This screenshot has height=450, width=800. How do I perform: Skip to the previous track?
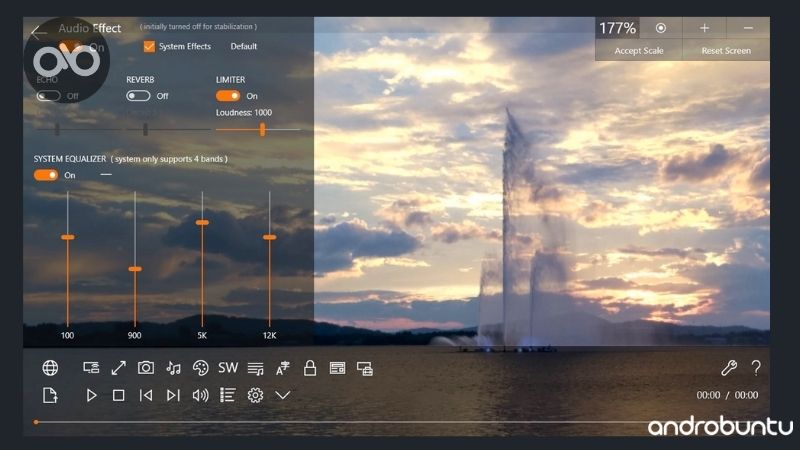pyautogui.click(x=146, y=395)
